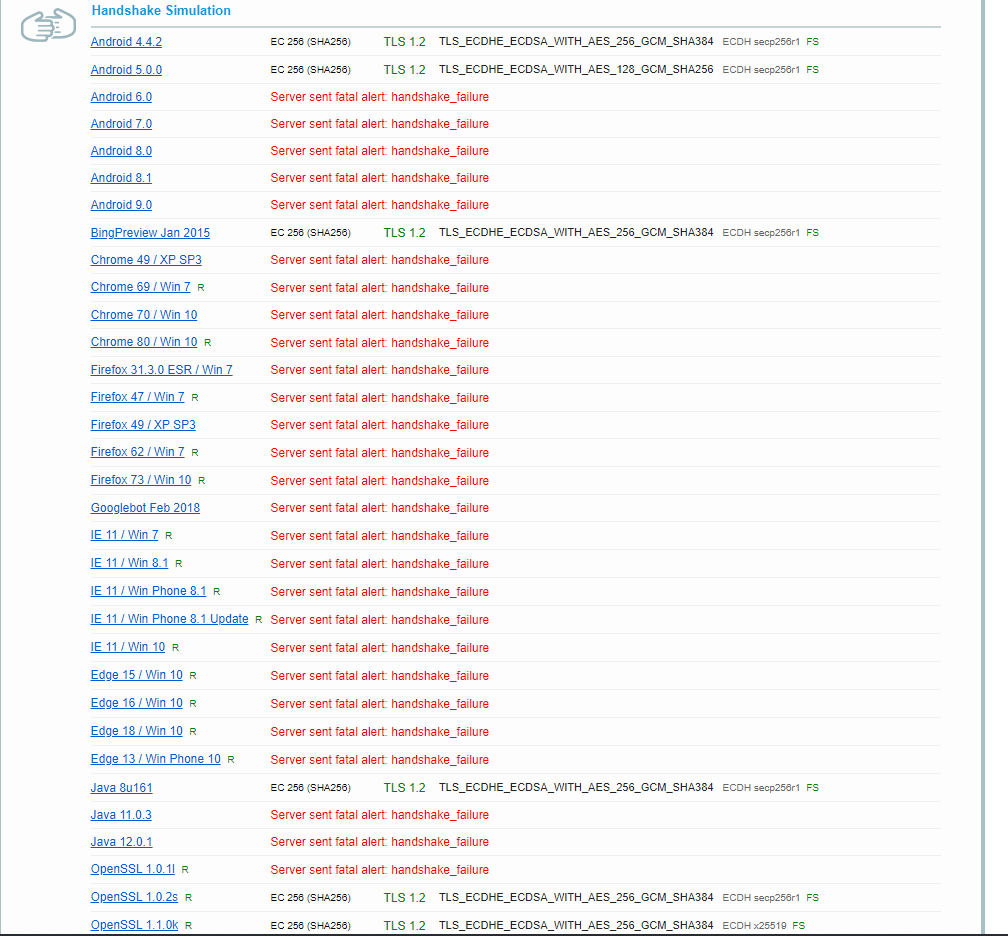Click the FS marker in the Android 5.0.0 row

point(813,70)
